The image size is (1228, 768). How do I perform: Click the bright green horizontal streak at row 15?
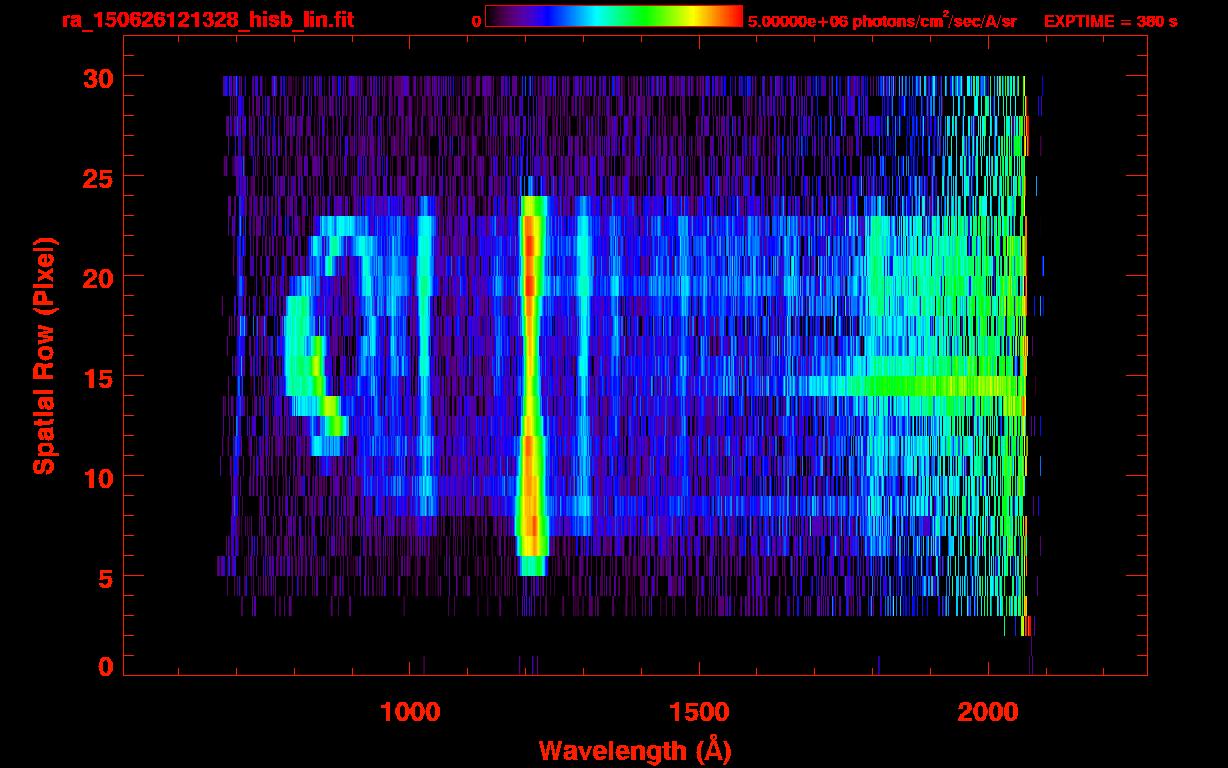(x=920, y=385)
